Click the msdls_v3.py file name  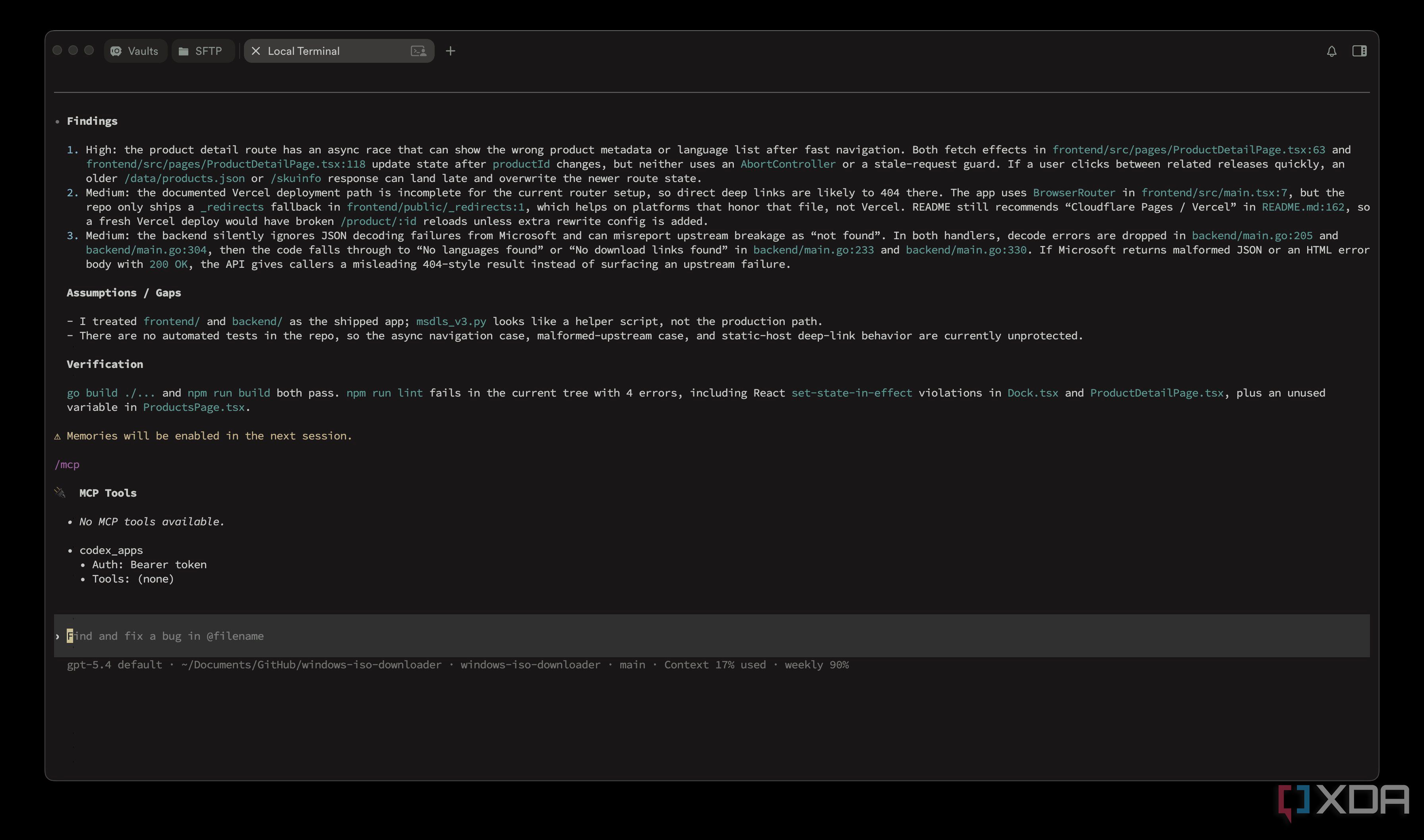(x=451, y=321)
